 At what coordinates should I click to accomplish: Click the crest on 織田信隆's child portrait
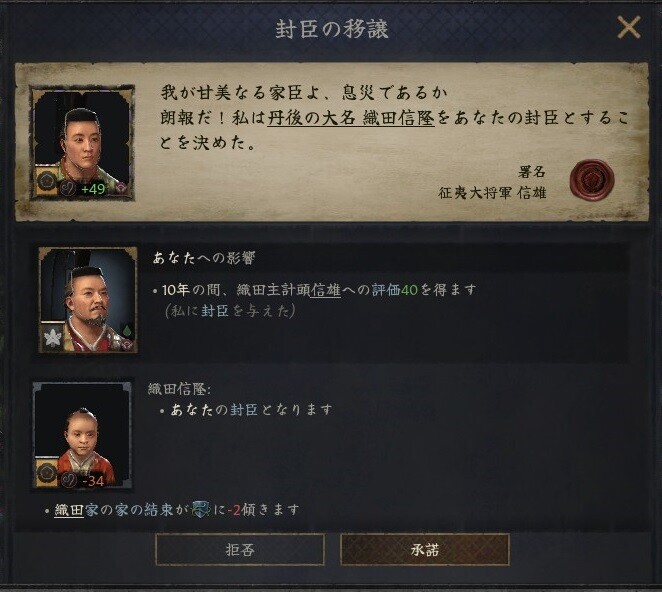46,472
